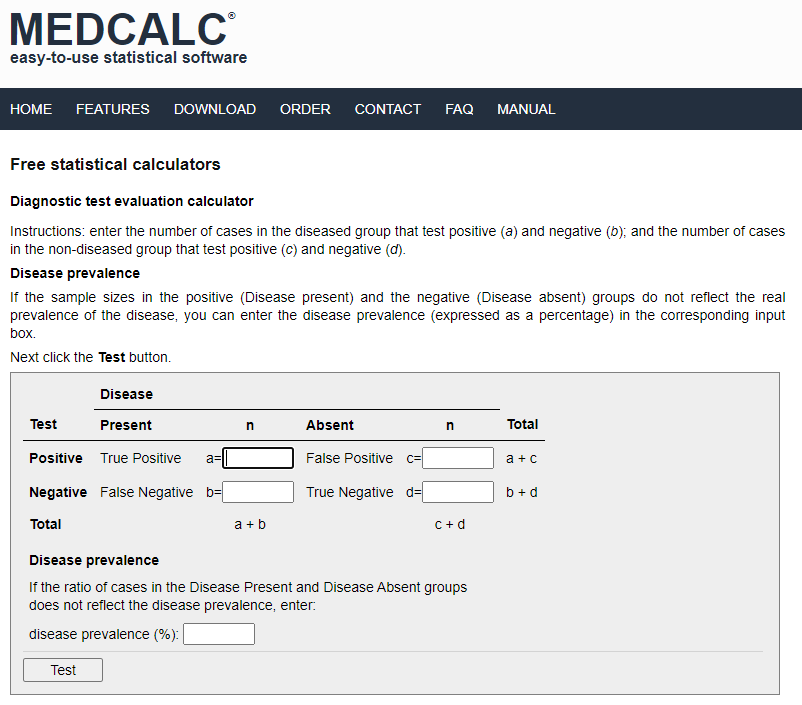Click the b + d total label

[x=522, y=491]
